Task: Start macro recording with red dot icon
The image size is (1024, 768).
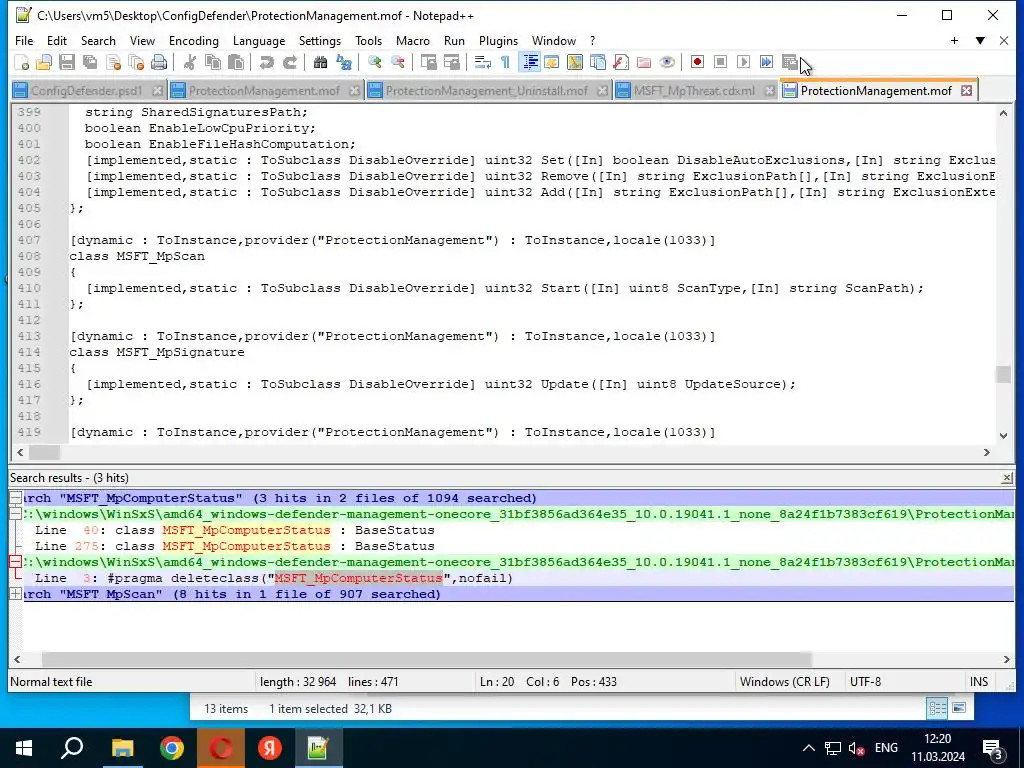Action: [x=697, y=62]
